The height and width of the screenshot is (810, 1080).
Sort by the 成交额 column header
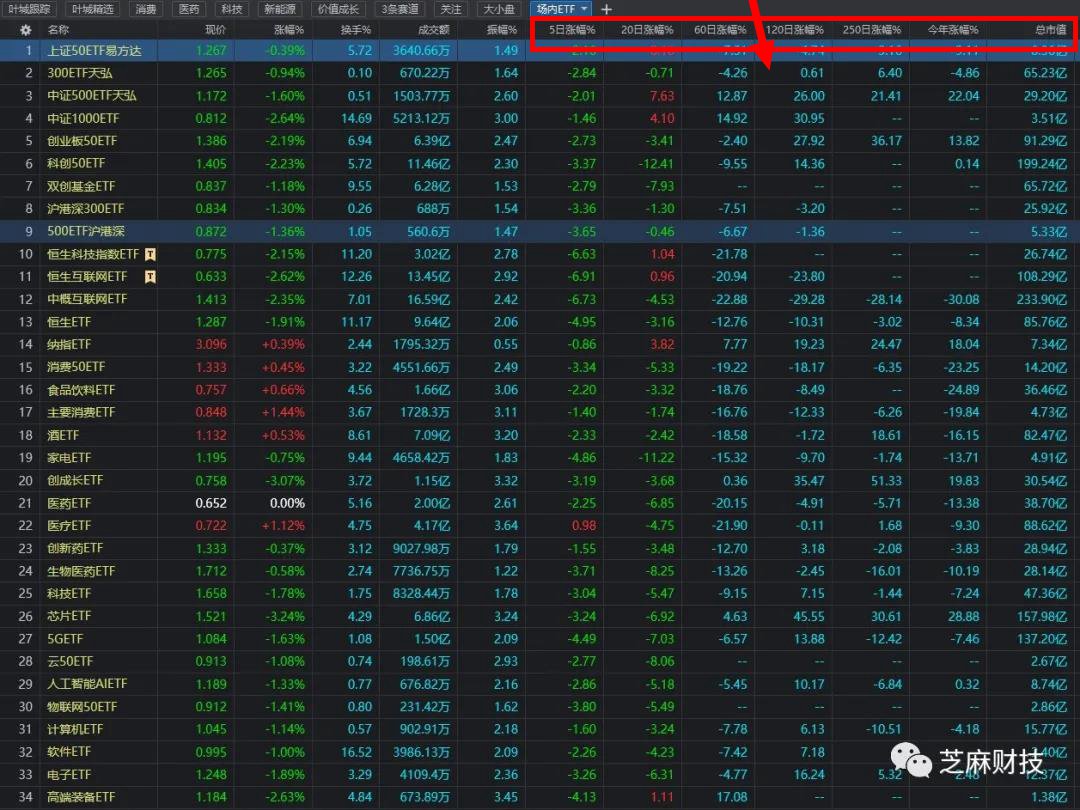(434, 30)
